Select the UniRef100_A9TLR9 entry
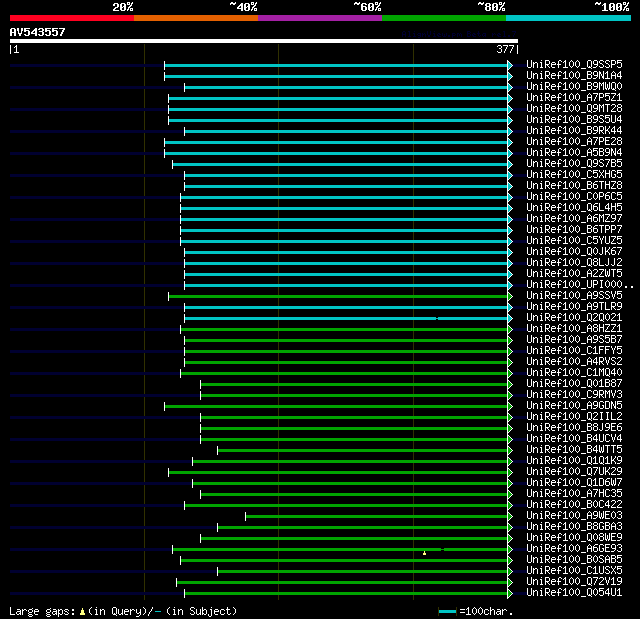 pyautogui.click(x=574, y=307)
